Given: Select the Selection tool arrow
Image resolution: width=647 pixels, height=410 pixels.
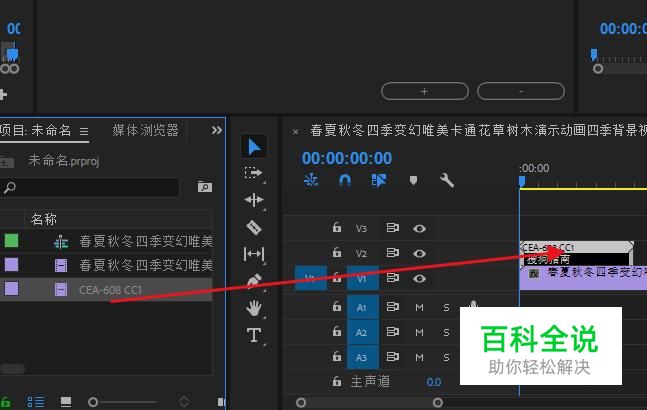Looking at the screenshot, I should pos(254,147).
